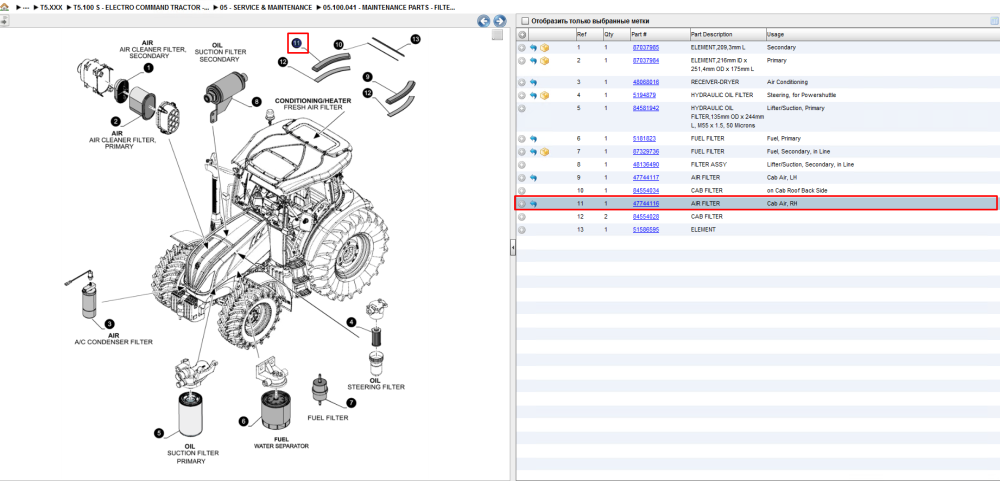Click the blue arrow icon for part 87037985
The width and height of the screenshot is (1000, 481).
pyautogui.click(x=533, y=48)
